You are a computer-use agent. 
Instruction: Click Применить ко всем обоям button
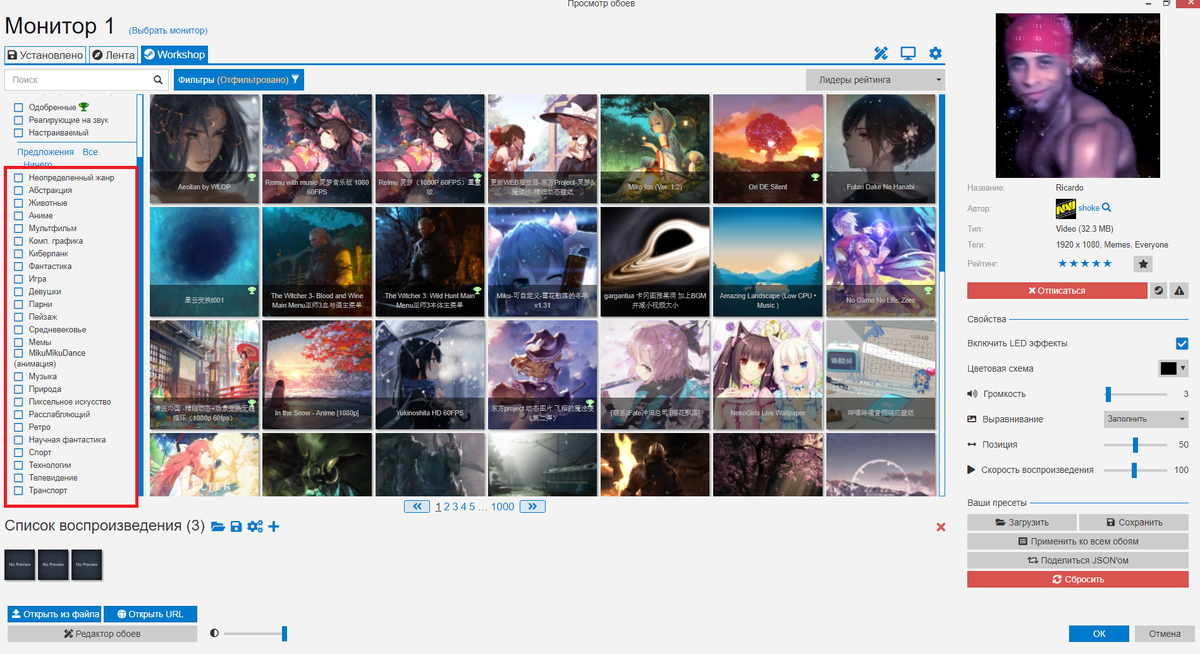click(1078, 541)
